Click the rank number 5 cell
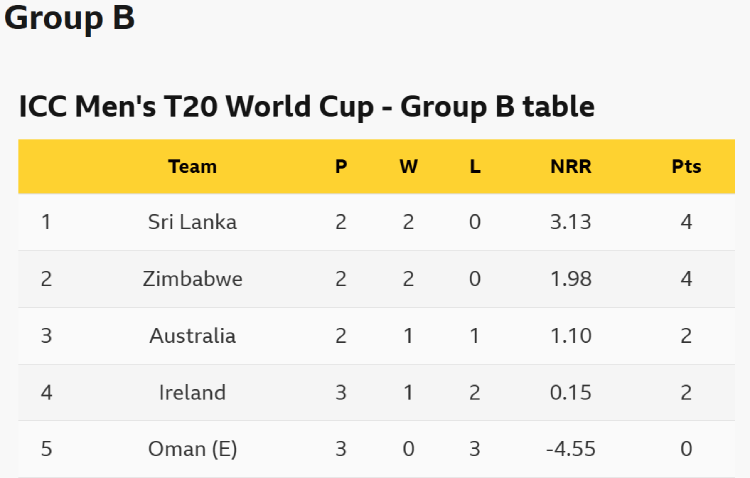Image resolution: width=750 pixels, height=478 pixels. [46, 449]
